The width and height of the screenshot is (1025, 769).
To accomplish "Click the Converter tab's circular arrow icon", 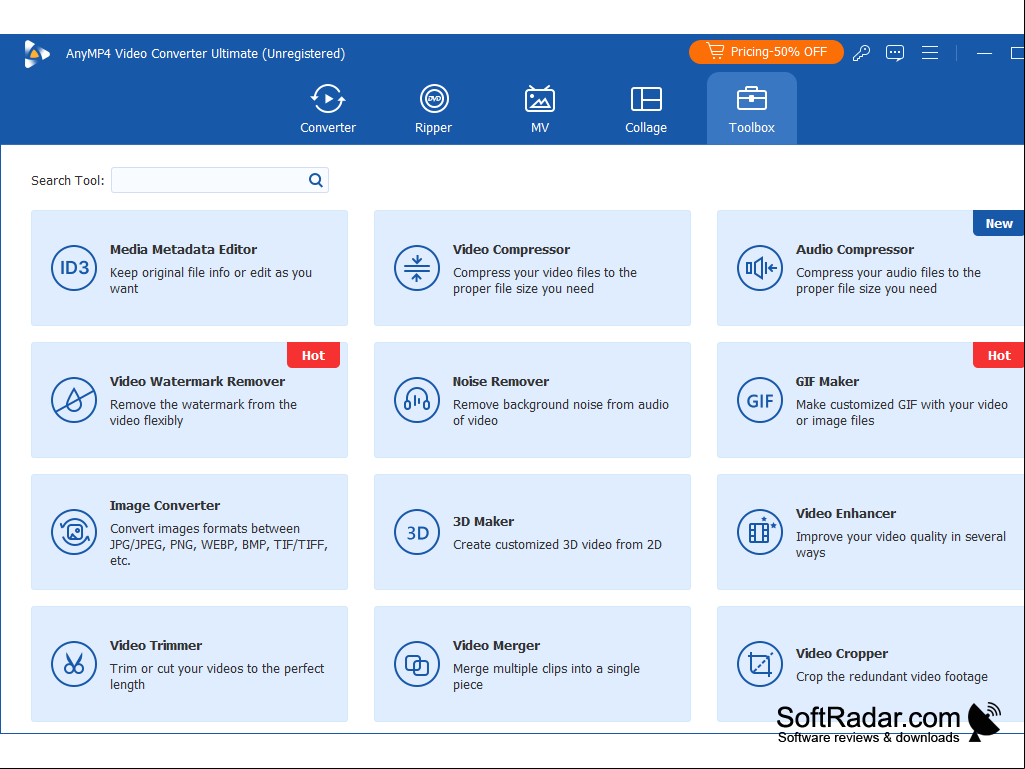I will pos(328,99).
